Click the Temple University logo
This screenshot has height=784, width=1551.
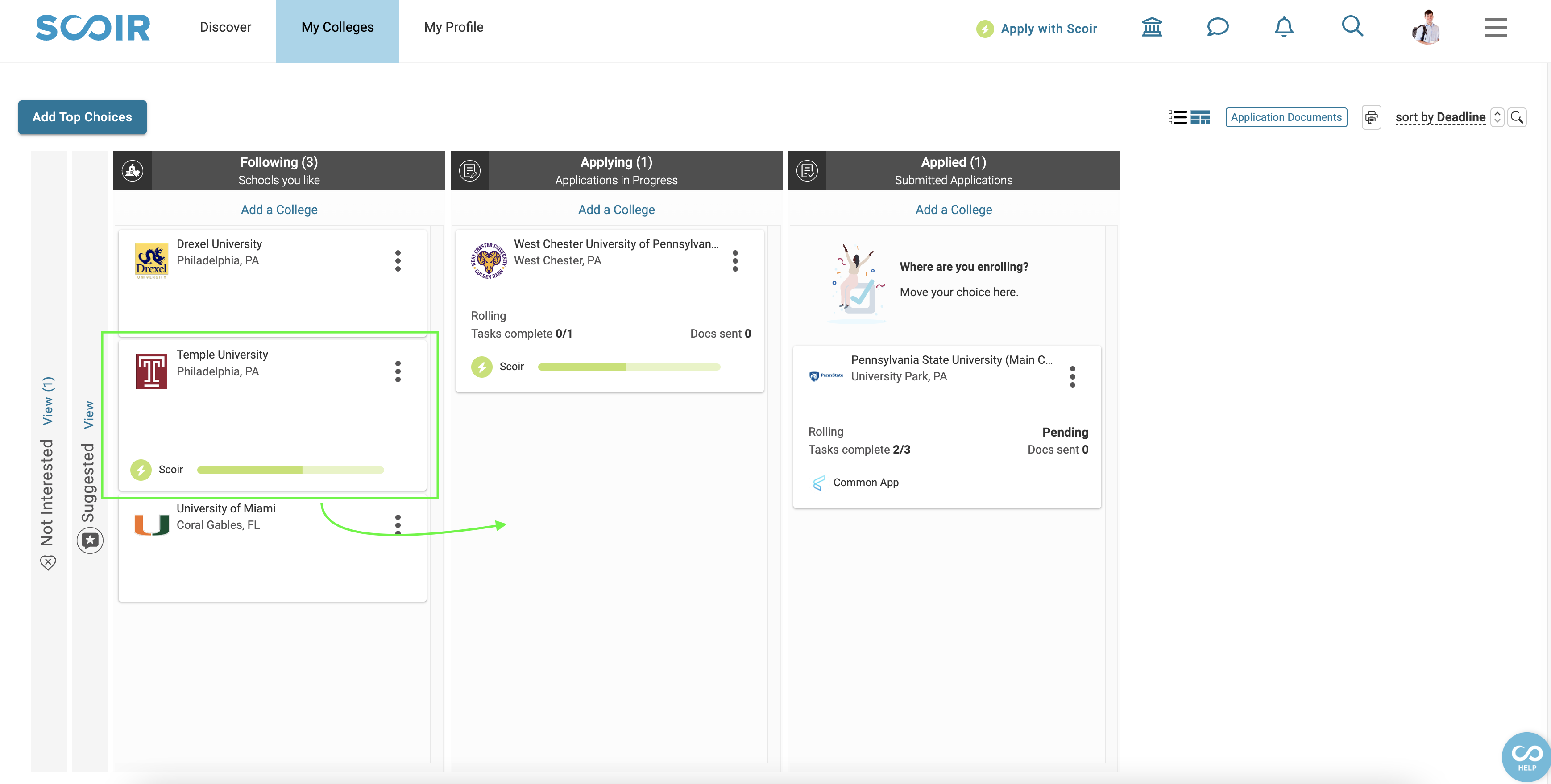[151, 371]
